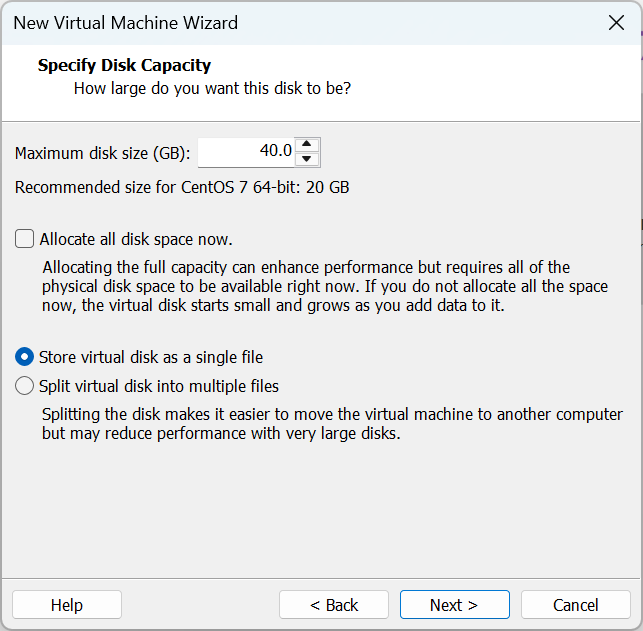Cancel the New Virtual Machine Wizard
This screenshot has height=631, width=643.
click(576, 605)
